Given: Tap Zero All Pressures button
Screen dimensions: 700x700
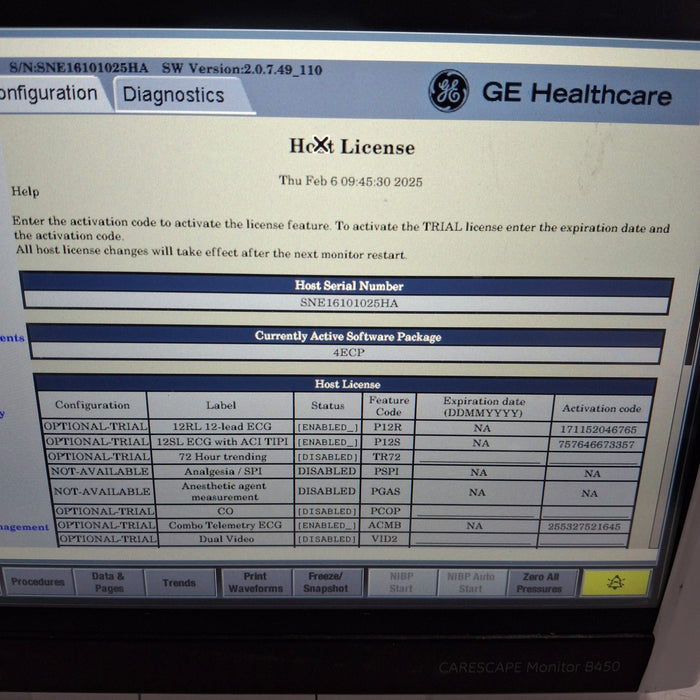Looking at the screenshot, I should click(x=541, y=583).
